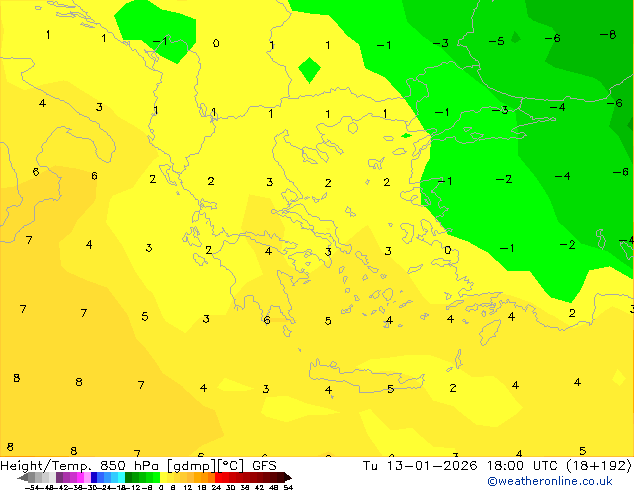Select the dark blue legend swatch above -30
This screenshot has width=634, height=490.
tap(94, 477)
